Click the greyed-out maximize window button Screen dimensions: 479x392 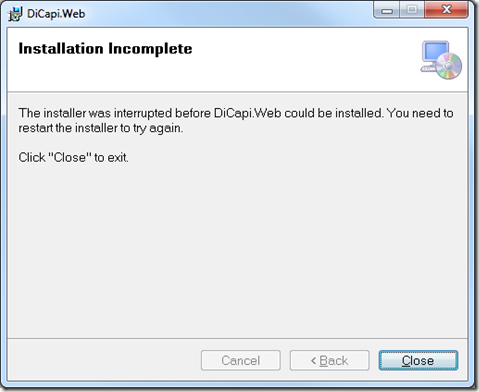(412, 10)
